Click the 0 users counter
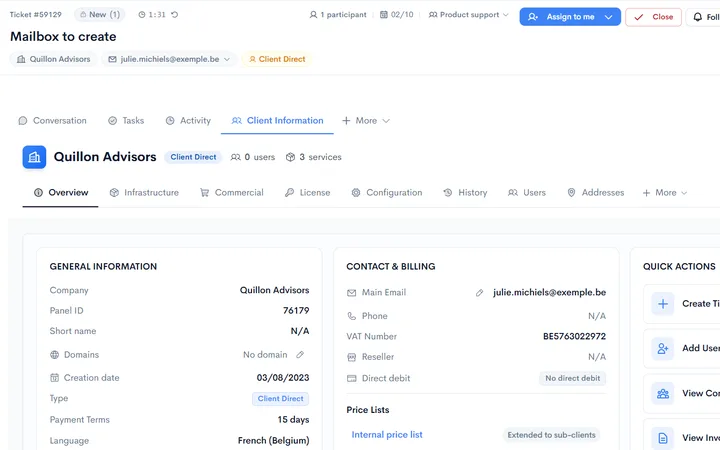Viewport: 720px width, 450px height. pyautogui.click(x=253, y=157)
